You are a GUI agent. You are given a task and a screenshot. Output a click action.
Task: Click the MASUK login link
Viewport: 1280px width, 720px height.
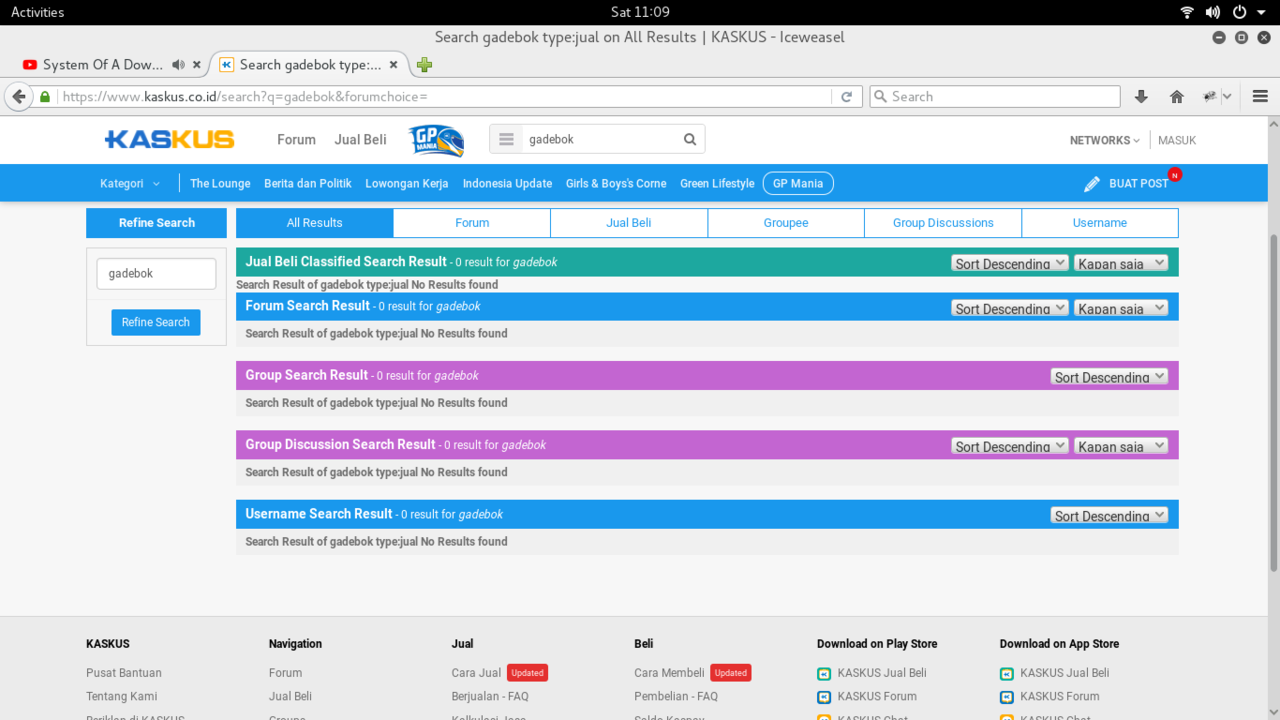[1177, 140]
